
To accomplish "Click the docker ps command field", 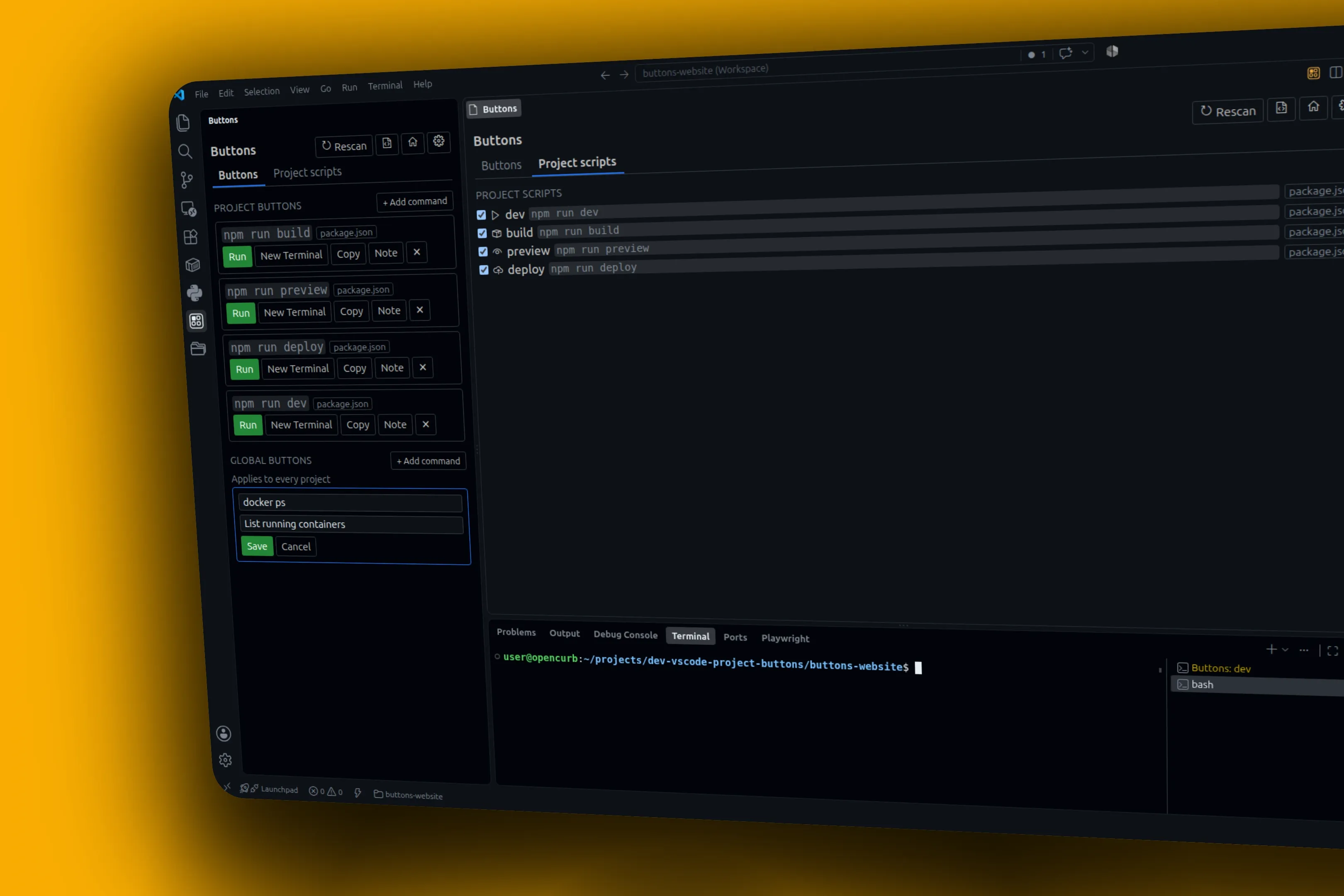I will point(350,502).
